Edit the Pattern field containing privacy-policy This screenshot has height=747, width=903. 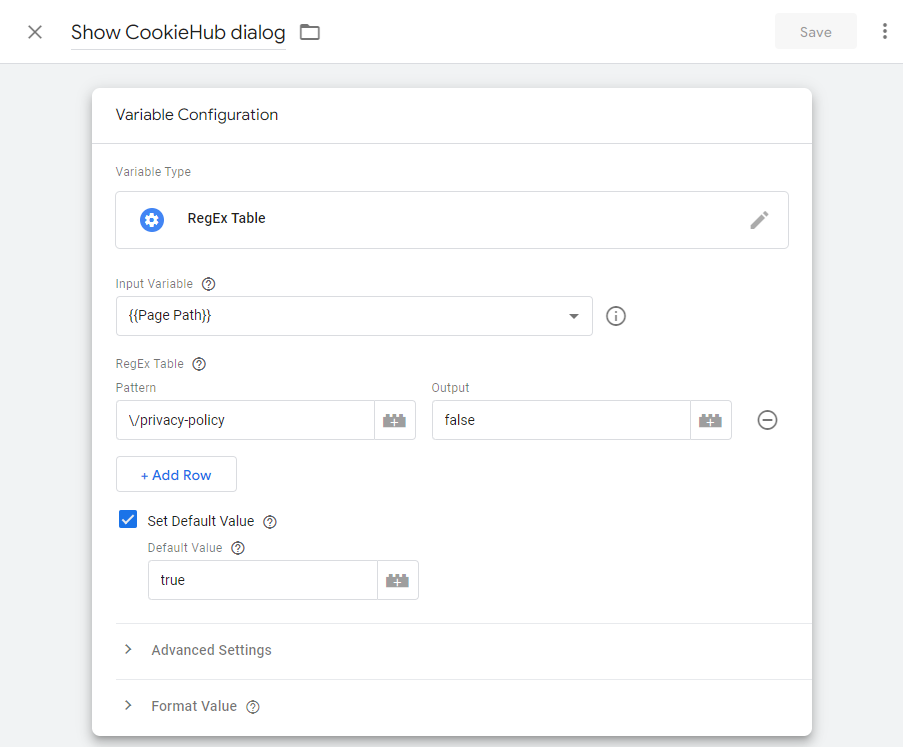[245, 420]
